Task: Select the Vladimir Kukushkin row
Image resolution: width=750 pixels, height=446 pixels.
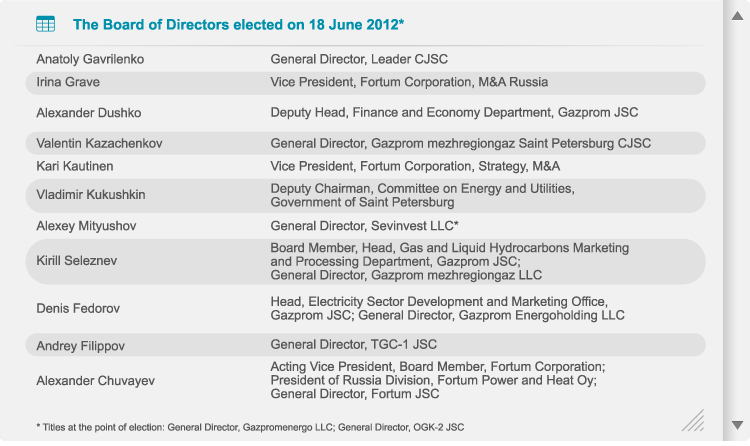Action: [365, 195]
